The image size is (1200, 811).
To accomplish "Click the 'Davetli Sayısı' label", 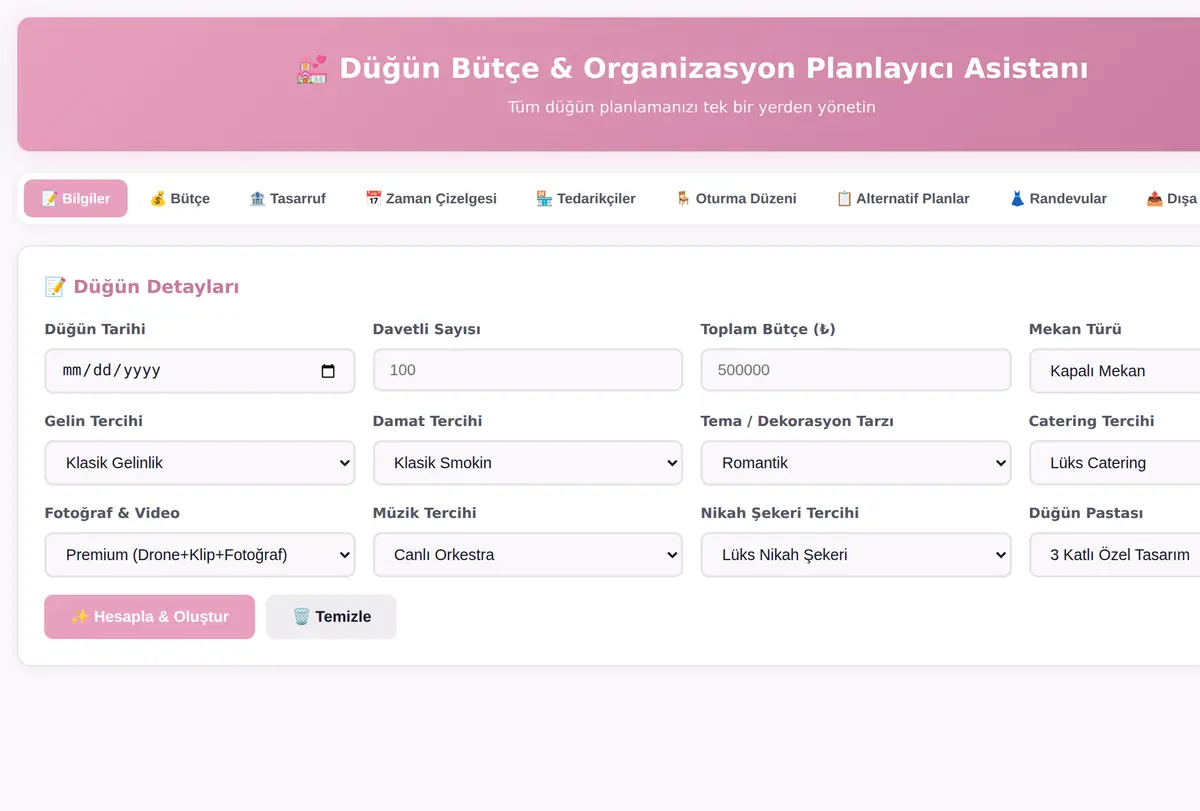I will pos(427,329).
